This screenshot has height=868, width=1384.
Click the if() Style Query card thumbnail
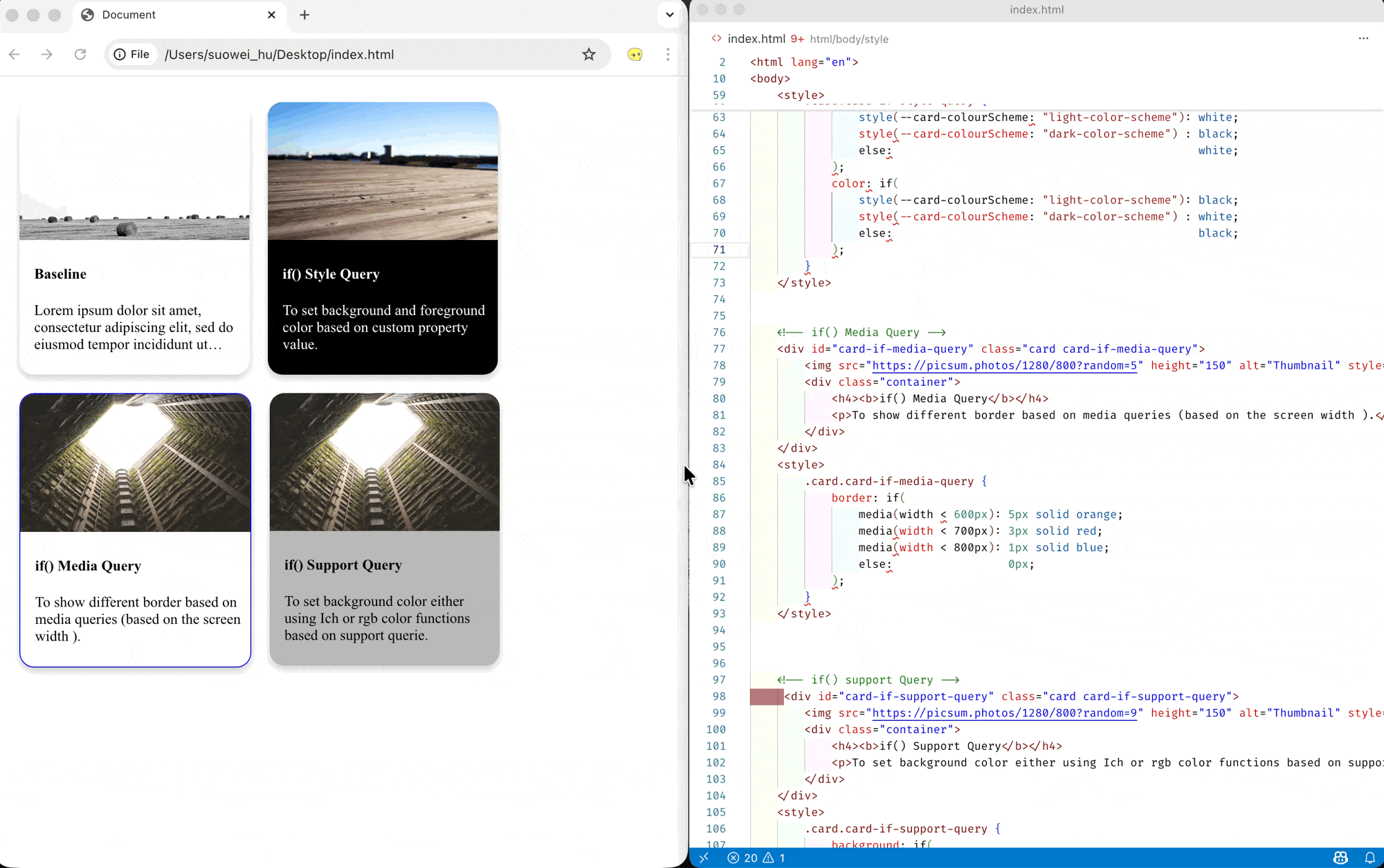[x=383, y=171]
